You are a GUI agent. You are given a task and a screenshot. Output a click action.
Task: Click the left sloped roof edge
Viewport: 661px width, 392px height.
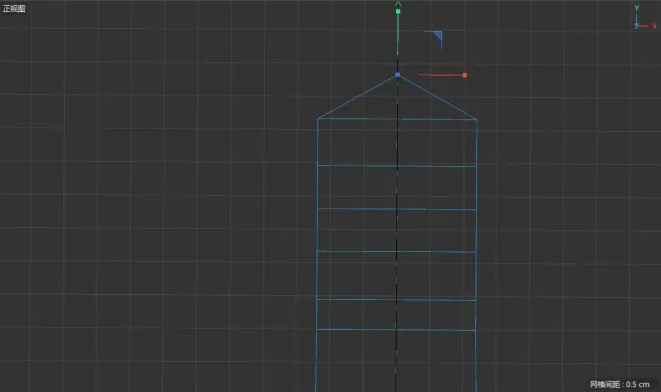coord(357,97)
